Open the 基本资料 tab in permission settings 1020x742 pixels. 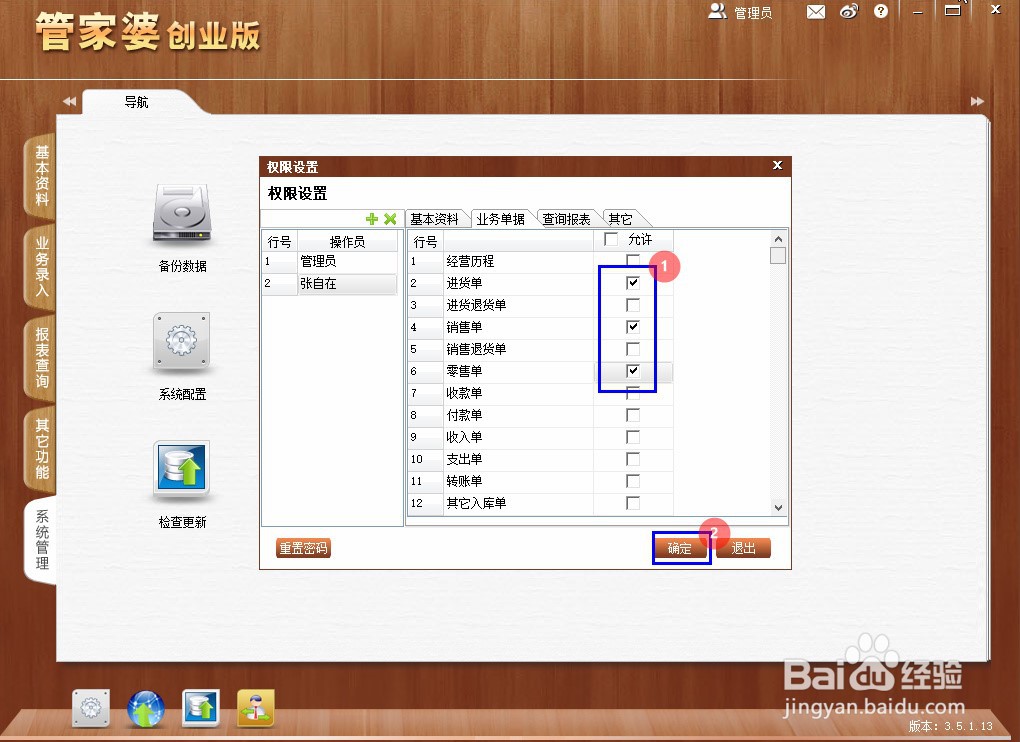[x=437, y=218]
